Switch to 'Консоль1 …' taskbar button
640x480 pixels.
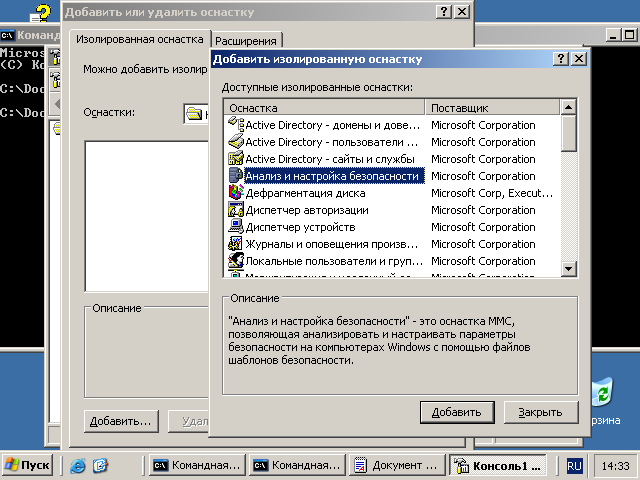[x=498, y=465]
